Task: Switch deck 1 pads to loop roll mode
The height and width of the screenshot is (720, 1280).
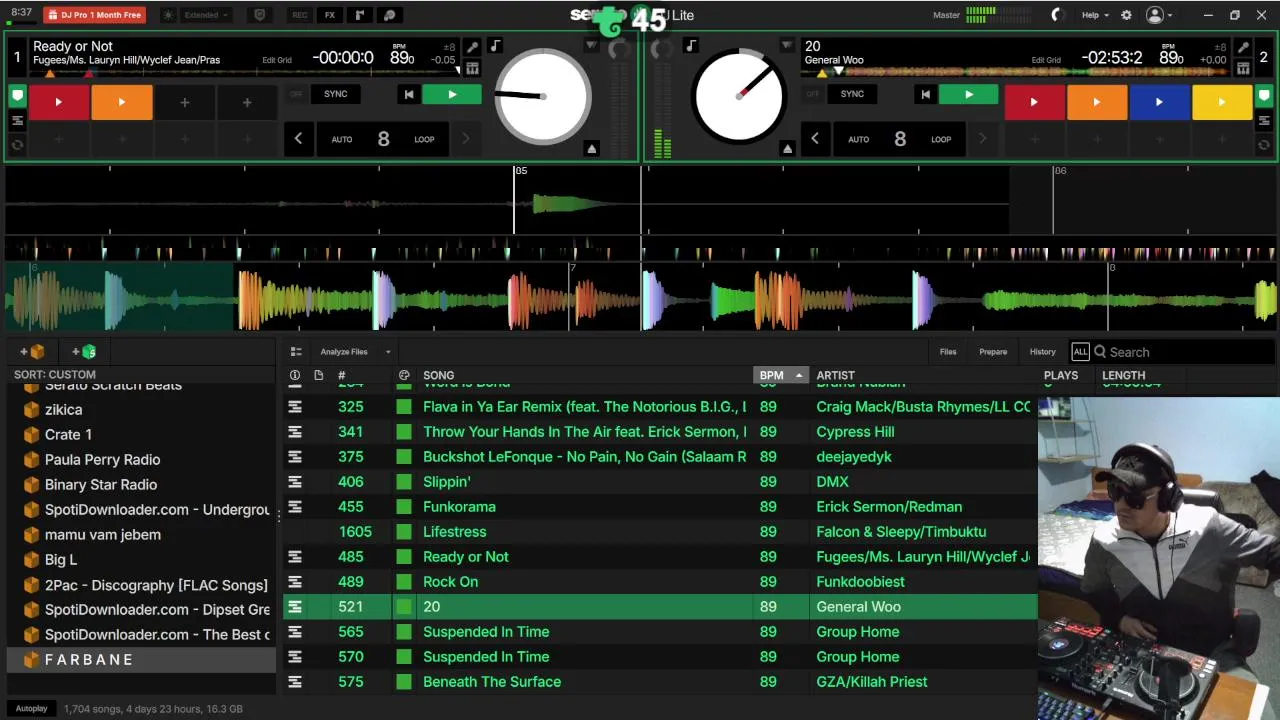Action: coord(17,145)
